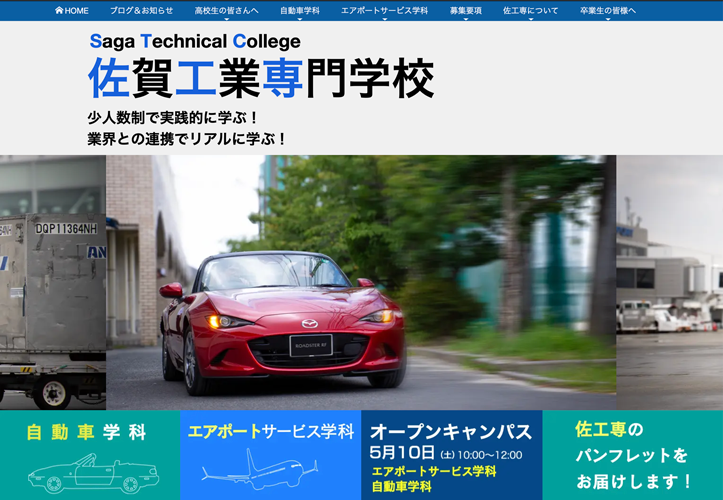
Task: Expand the 自動車学科 dropdown in navigation
Action: [x=299, y=10]
